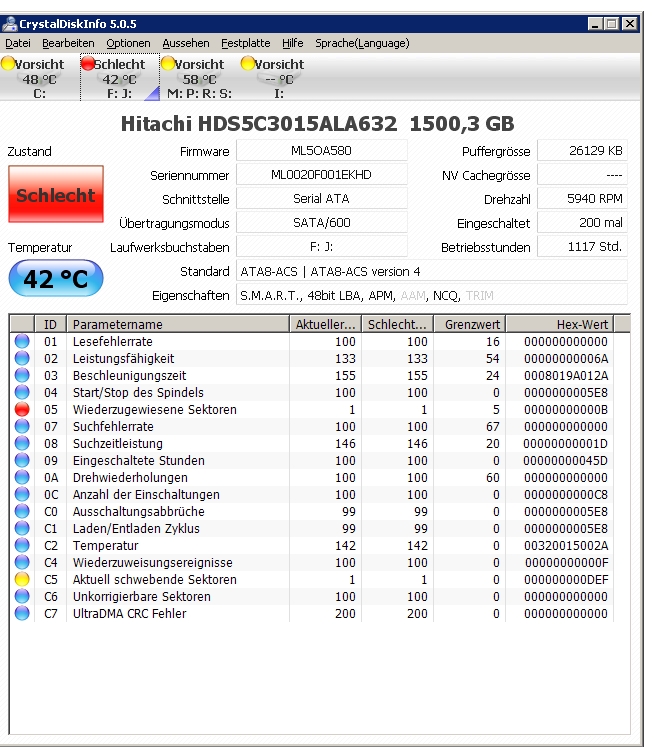Click the blue status dot for Suchzeitleistung
The image size is (656, 747).
(x=22, y=443)
